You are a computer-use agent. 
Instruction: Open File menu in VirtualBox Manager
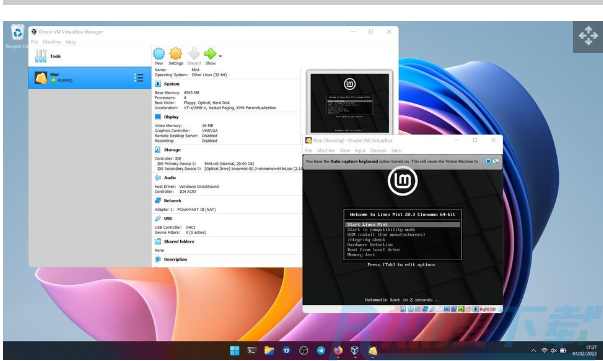pyautogui.click(x=35, y=42)
